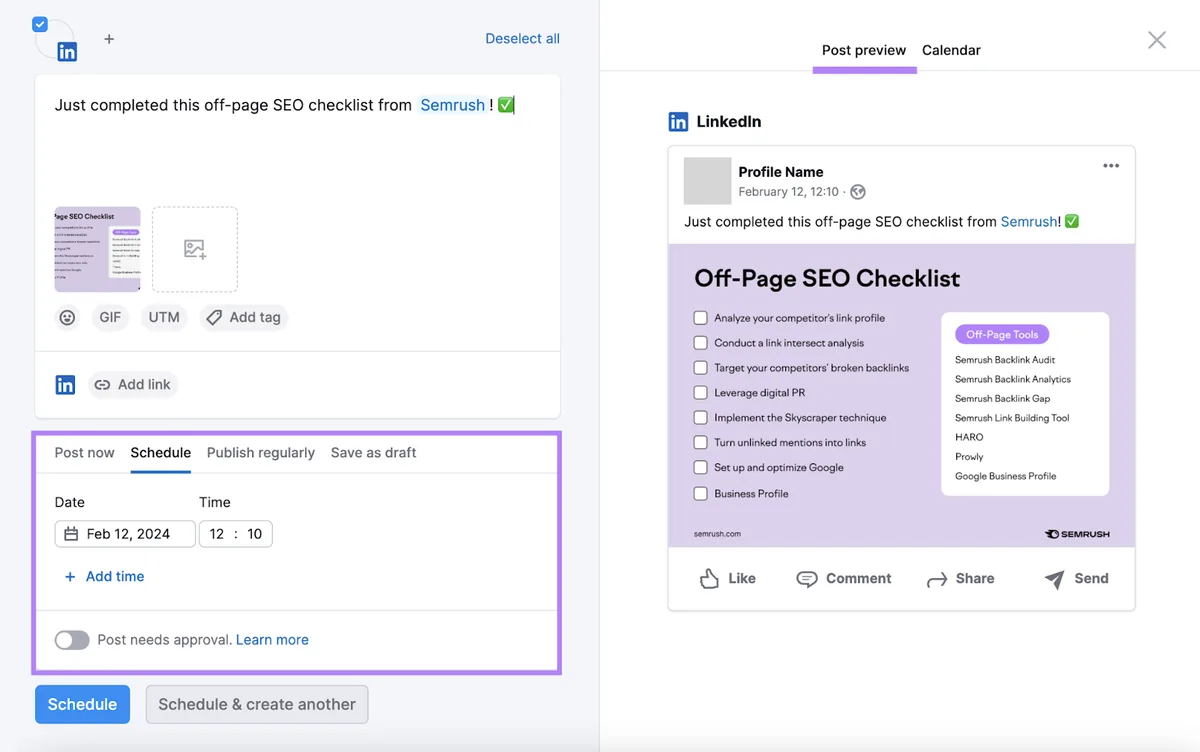Click Add tag button
The height and width of the screenshot is (752, 1200).
244,317
